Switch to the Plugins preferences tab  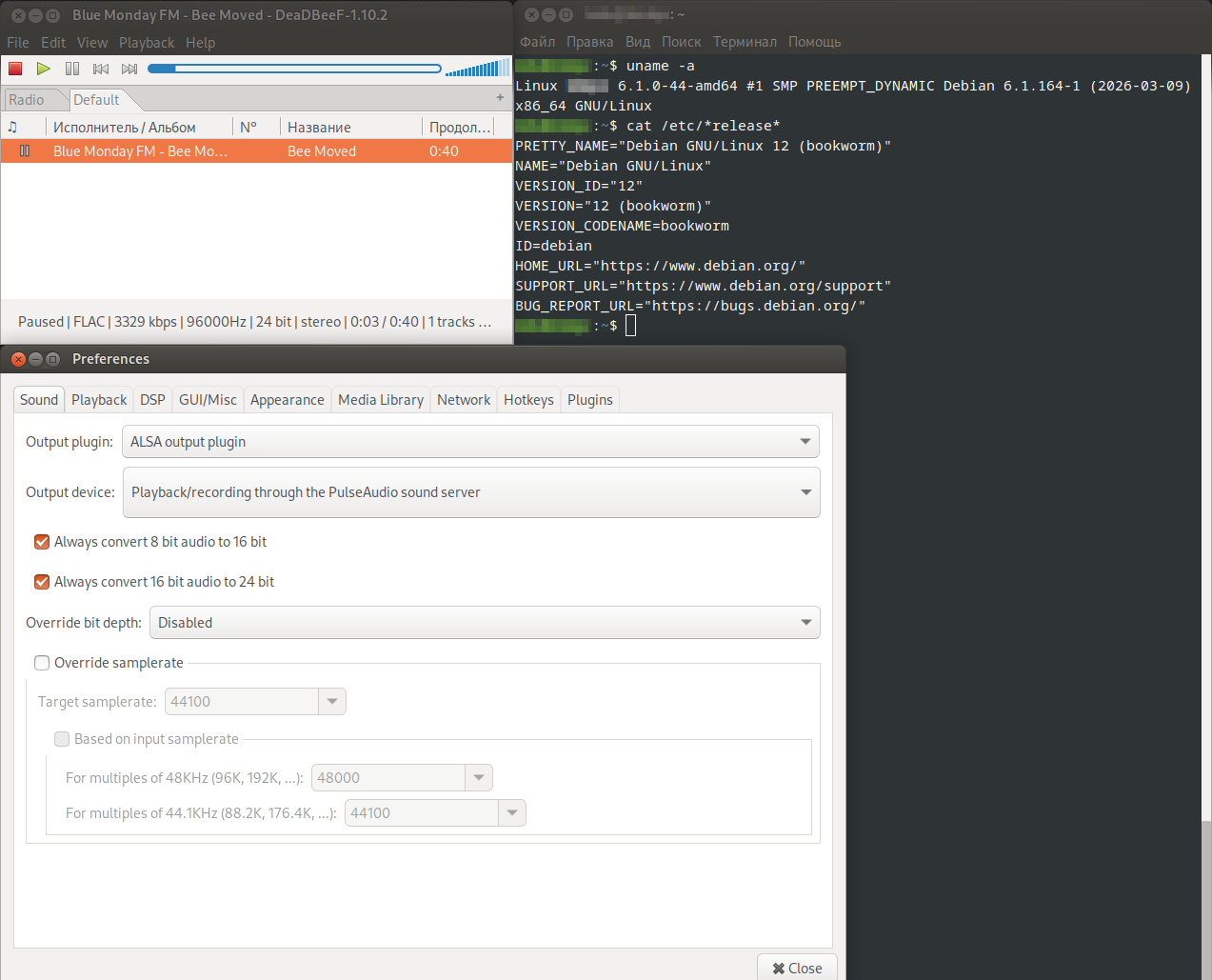tap(589, 400)
